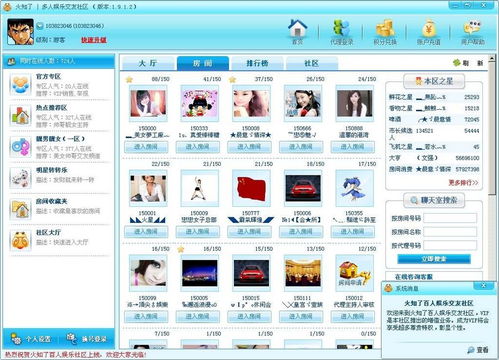Click the star icon above room 150005
The image size is (499, 360).
181,249
